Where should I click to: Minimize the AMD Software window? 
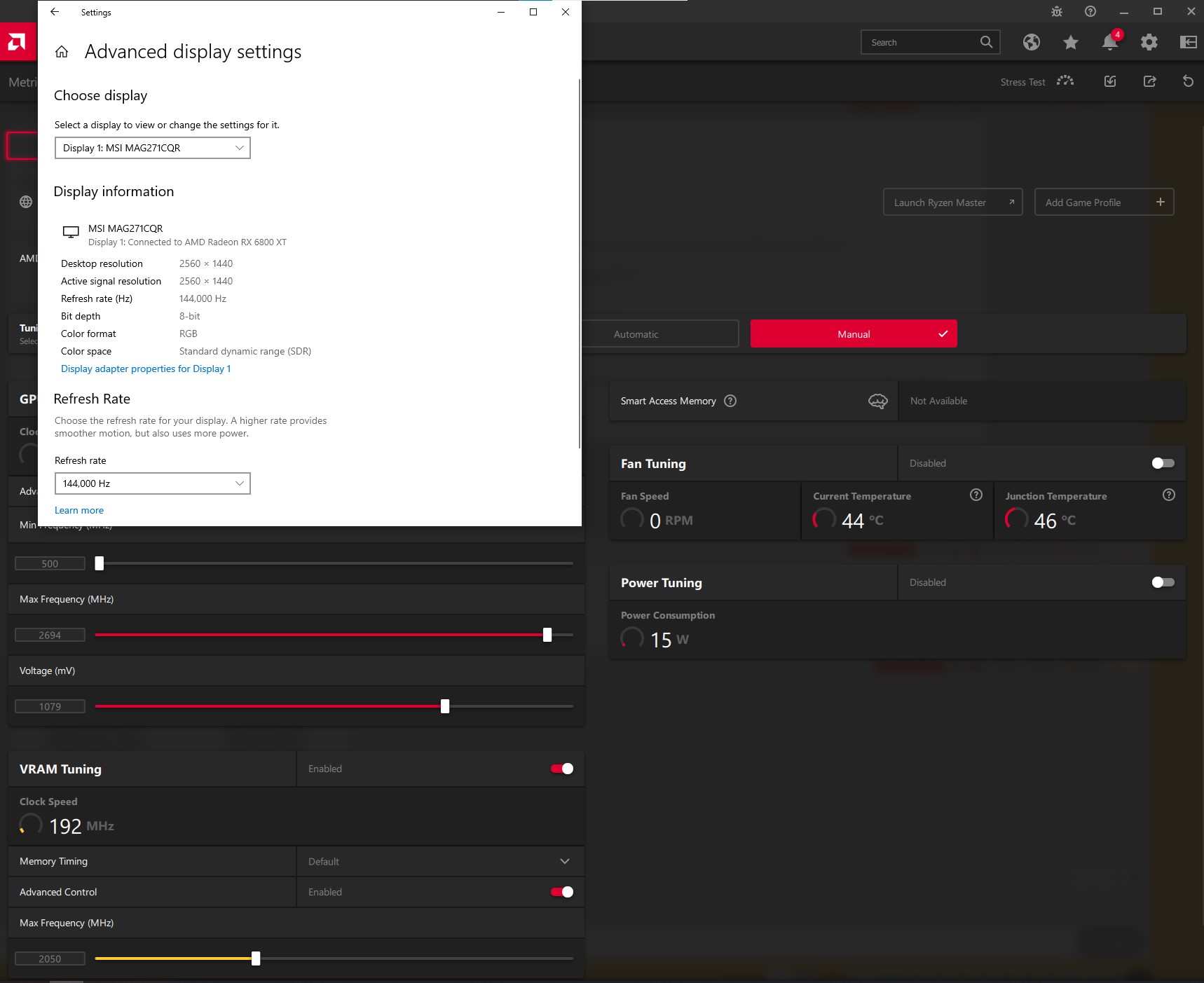(1124, 11)
